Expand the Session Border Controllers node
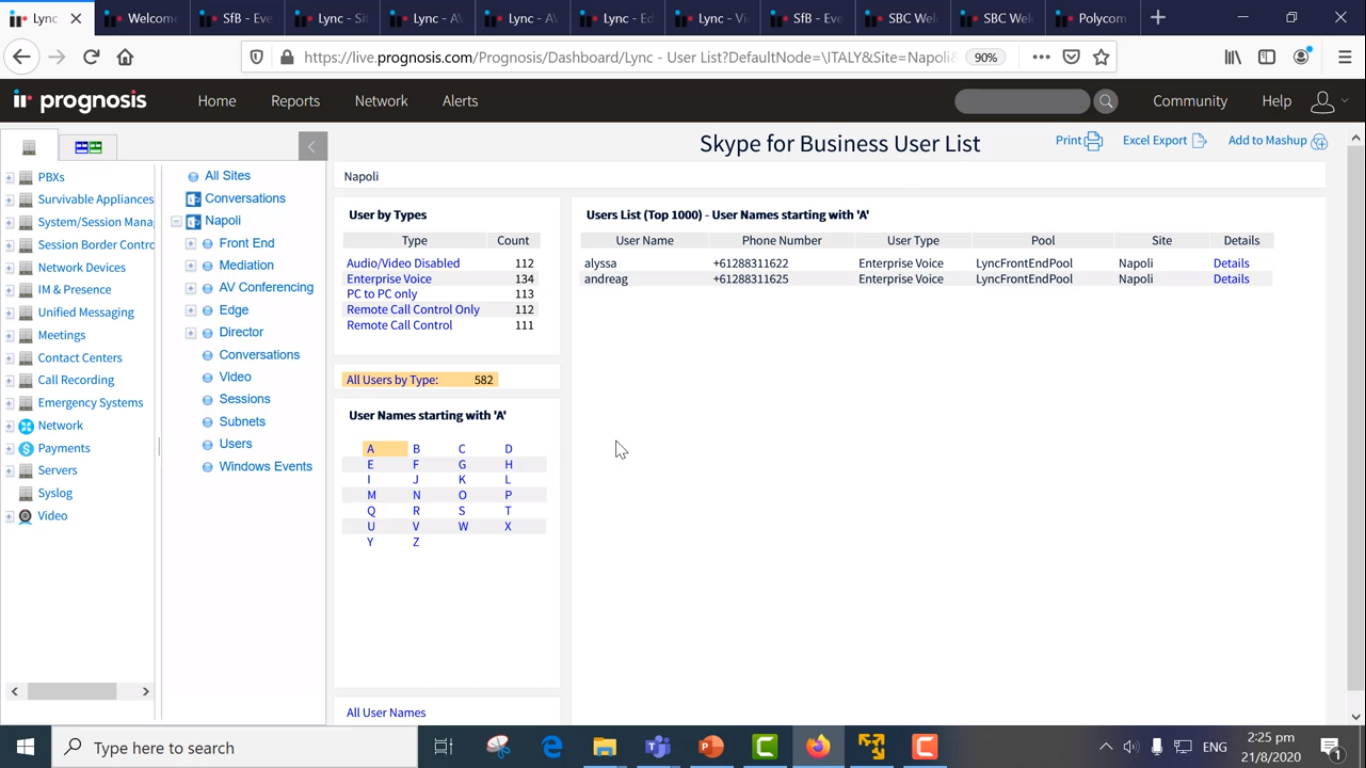Viewport: 1366px width, 768px height. tap(9, 246)
